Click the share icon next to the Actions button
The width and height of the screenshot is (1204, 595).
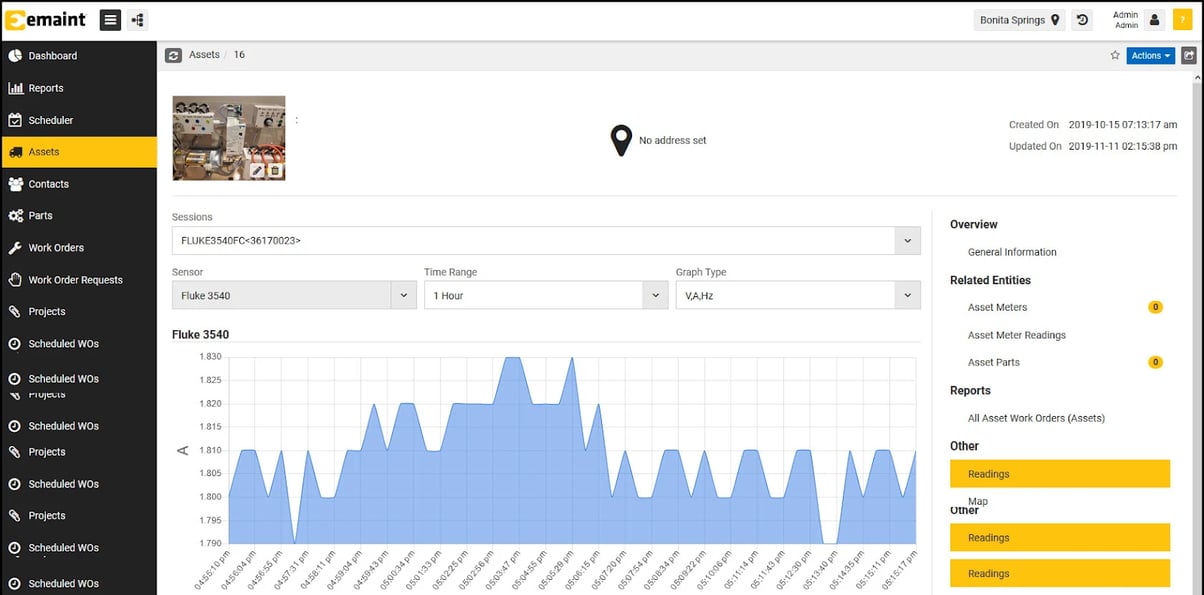click(x=1189, y=55)
